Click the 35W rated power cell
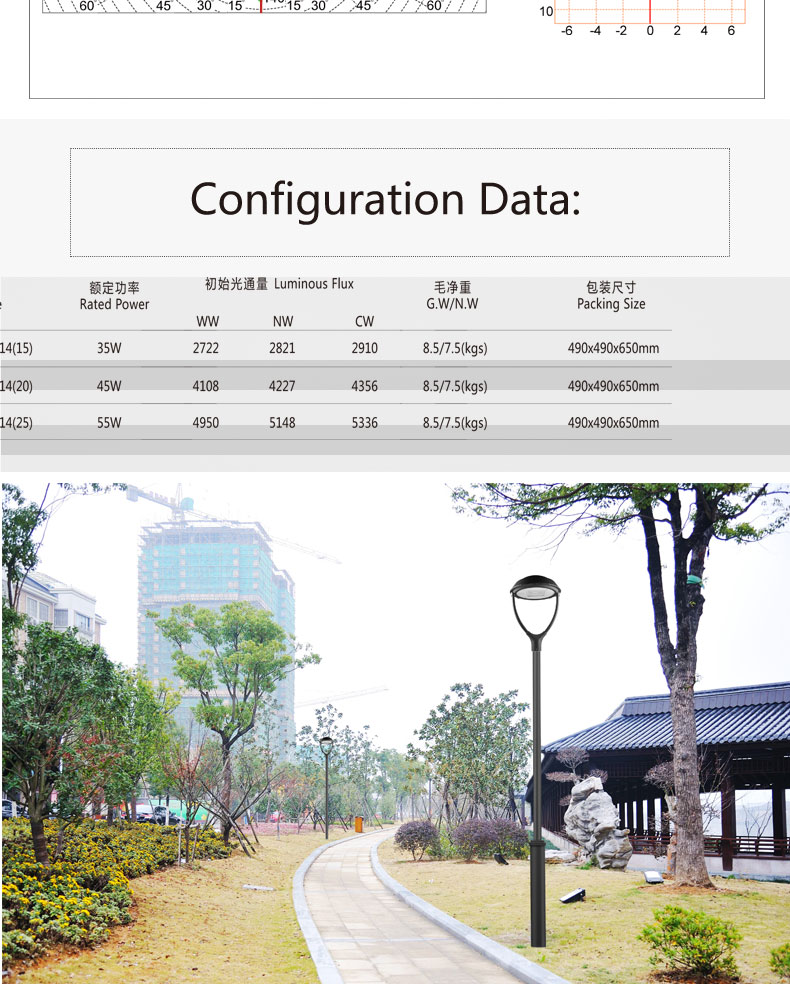Viewport: 790px width, 984px height. [x=109, y=349]
